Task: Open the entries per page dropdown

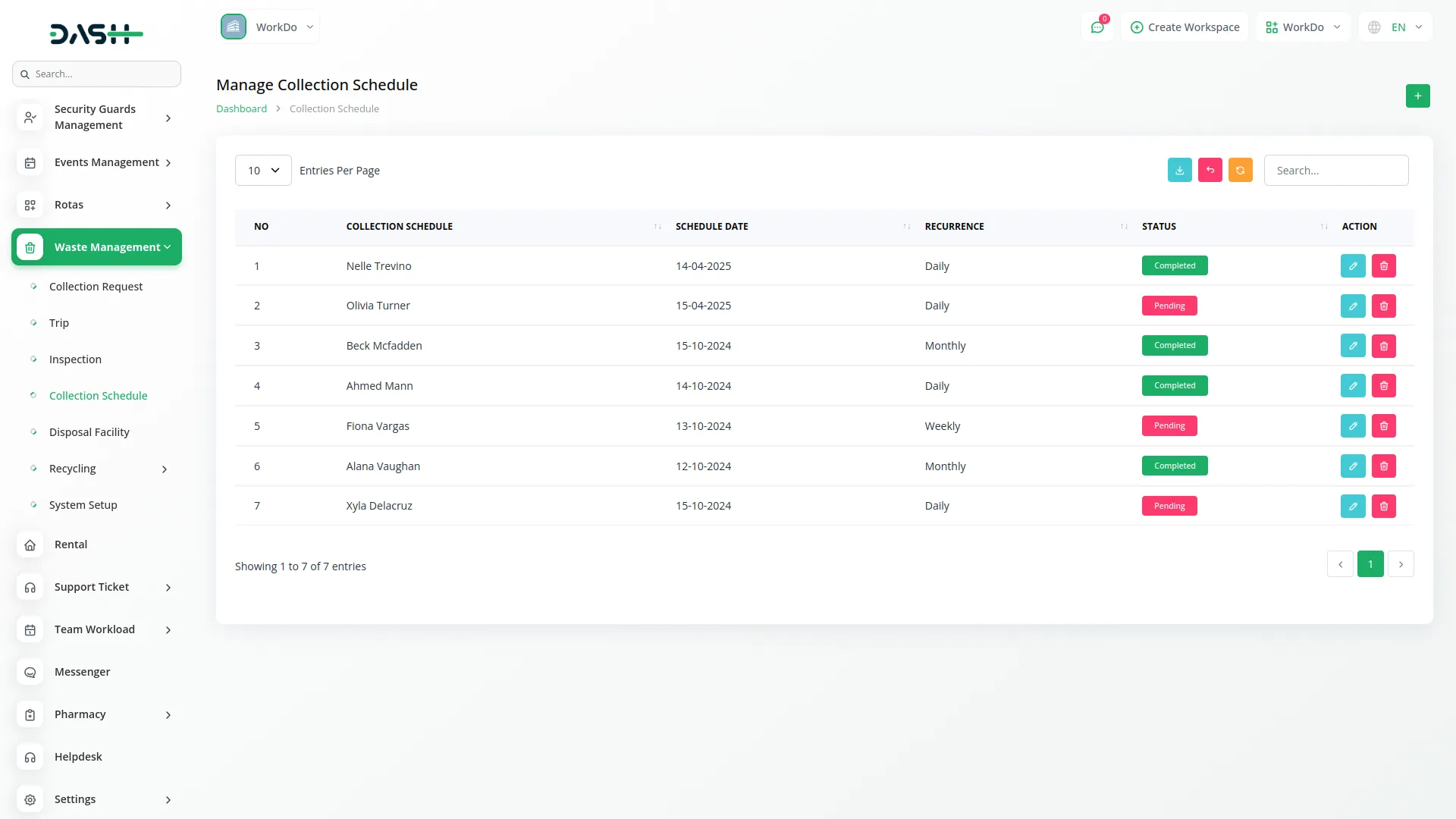Action: (x=263, y=171)
